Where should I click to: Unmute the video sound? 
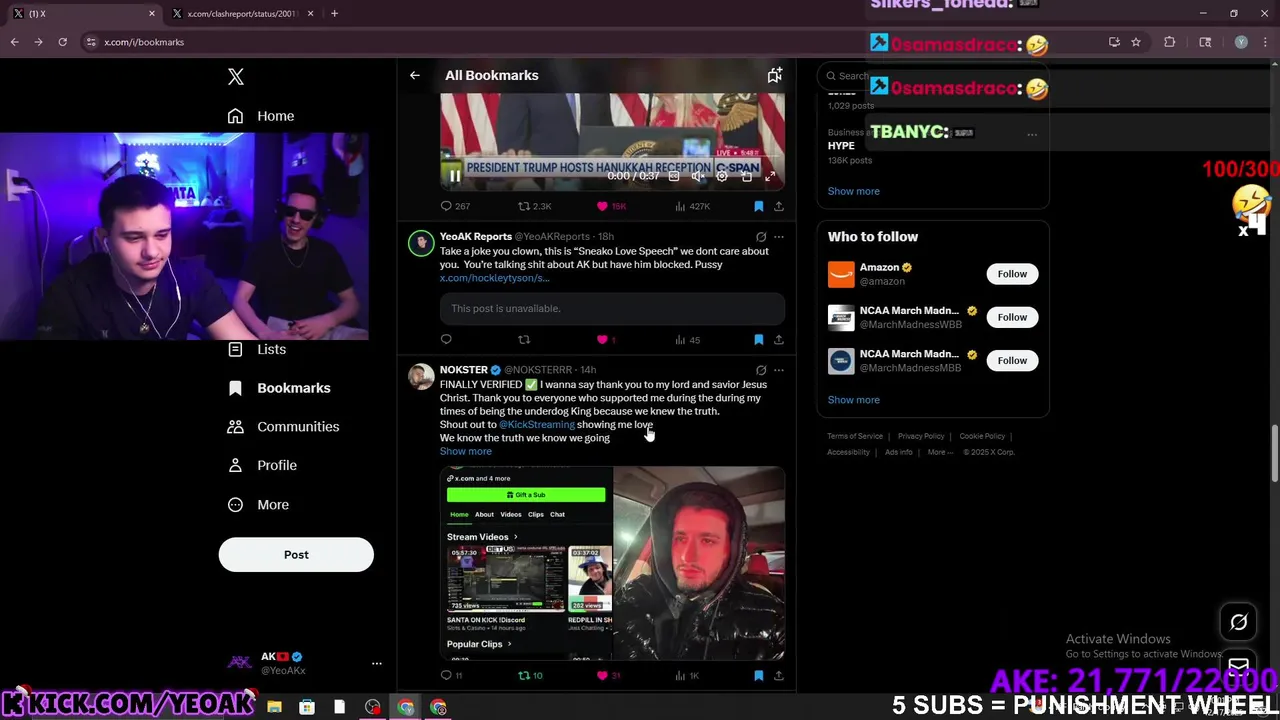(x=698, y=176)
